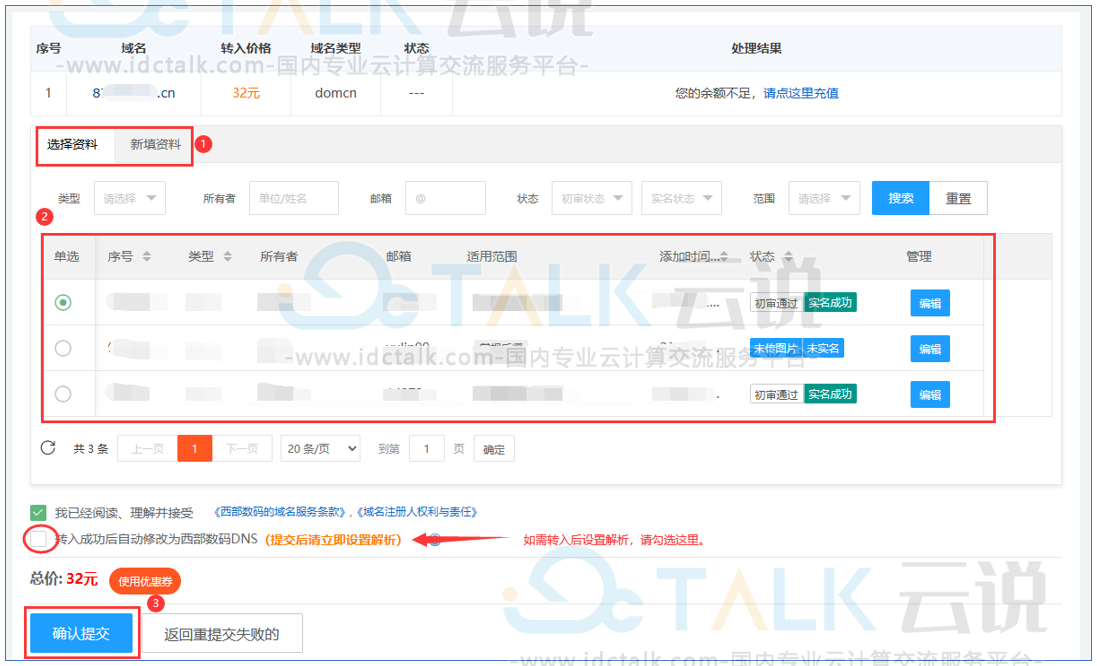Image resolution: width=1097 pixels, height=666 pixels.
Task: Sort table by 类型 column arrows
Action: tap(227, 257)
